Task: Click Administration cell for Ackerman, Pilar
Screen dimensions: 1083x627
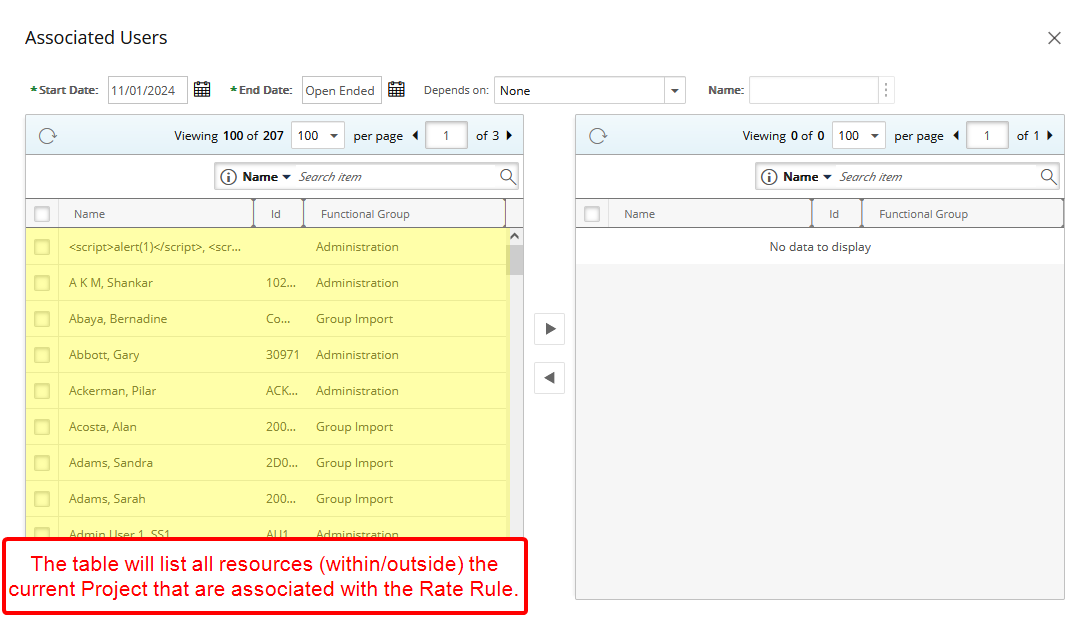Action: pos(357,391)
